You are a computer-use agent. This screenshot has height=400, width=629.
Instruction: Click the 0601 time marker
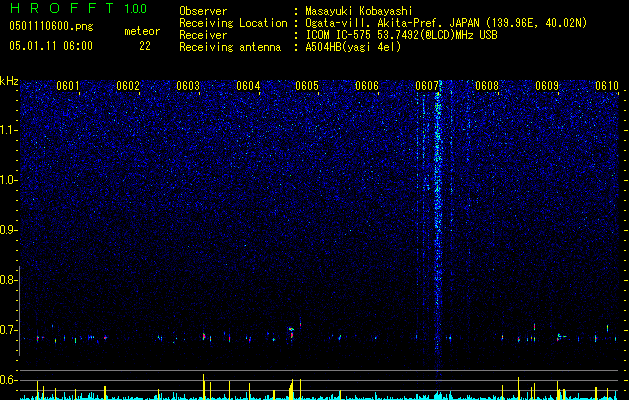67,86
